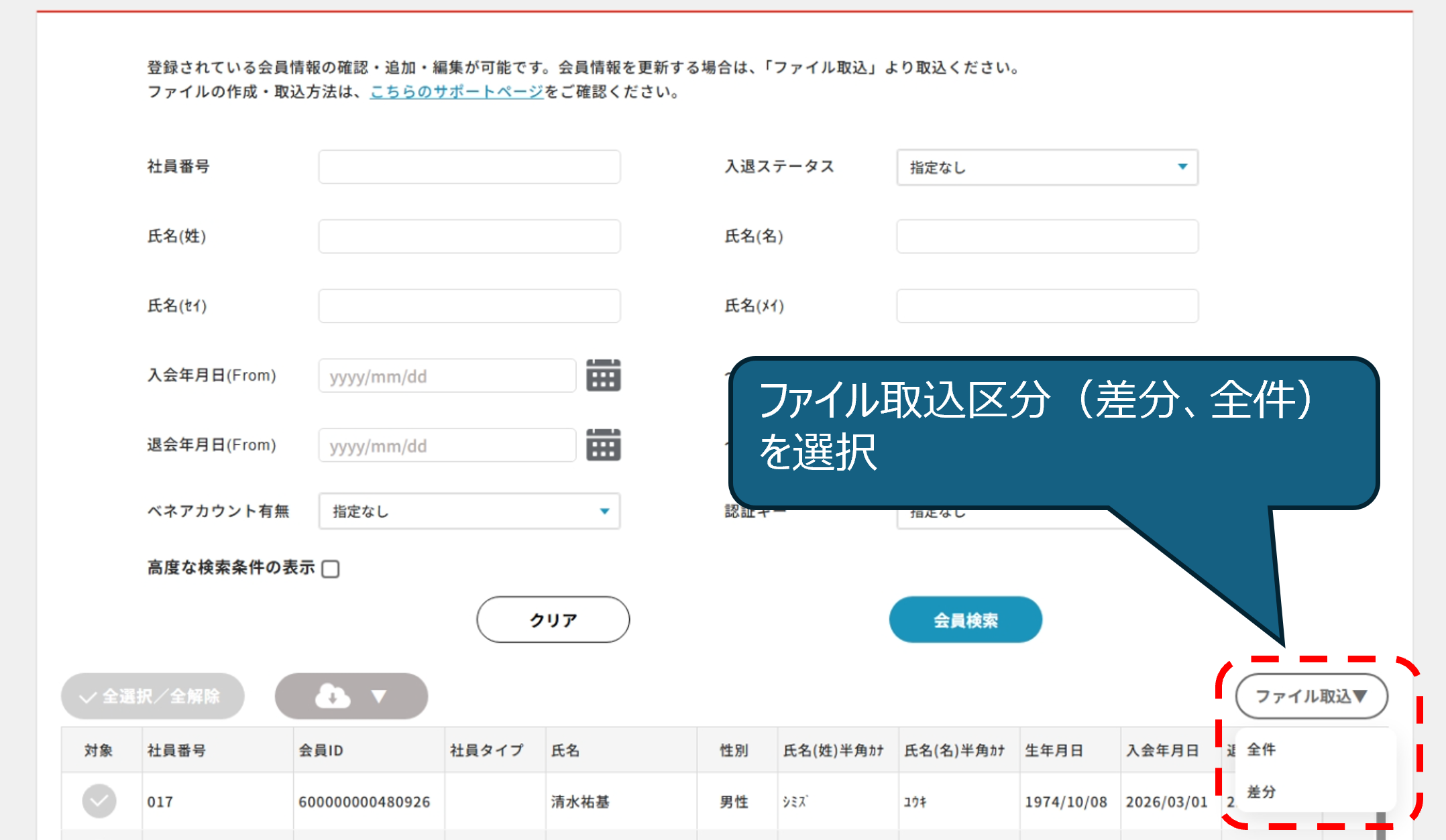This screenshot has height=840, width=1446.
Task: Enable 高度な検索条件の表示 checkbox
Action: [331, 569]
